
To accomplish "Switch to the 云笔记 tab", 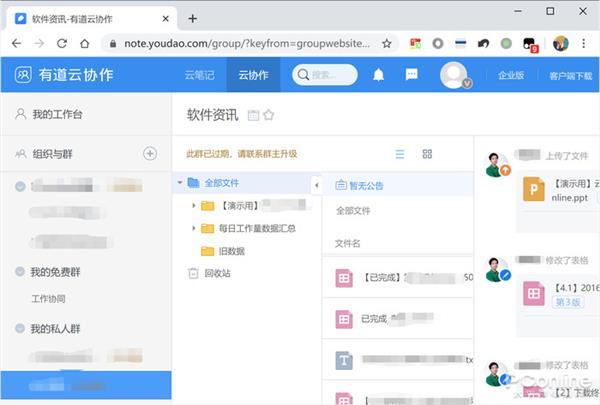I will (x=199, y=75).
